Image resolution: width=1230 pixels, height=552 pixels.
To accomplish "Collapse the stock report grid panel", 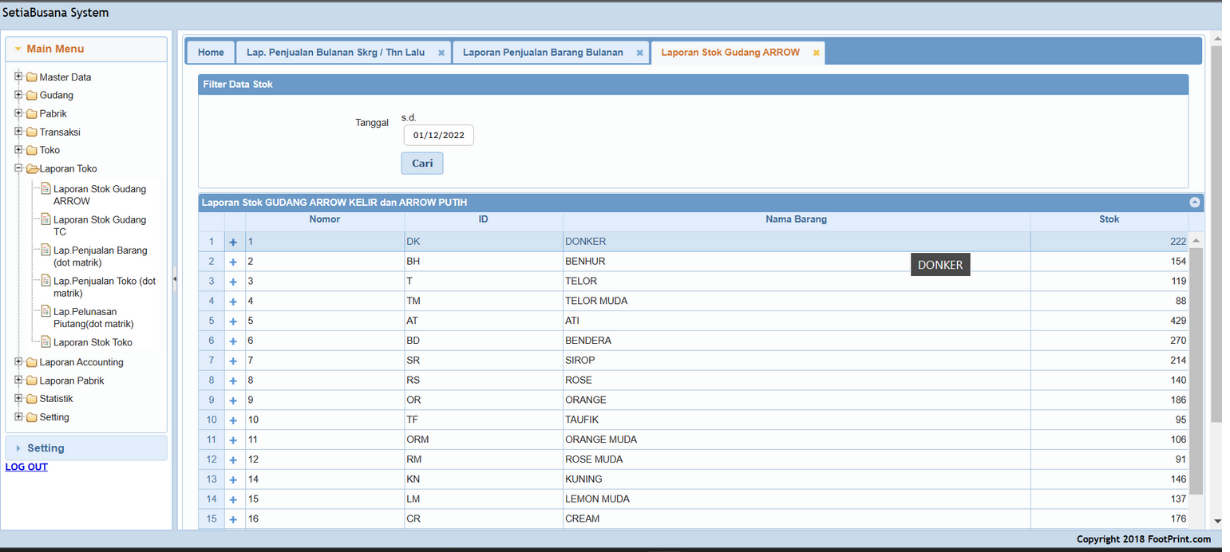I will tap(1194, 202).
